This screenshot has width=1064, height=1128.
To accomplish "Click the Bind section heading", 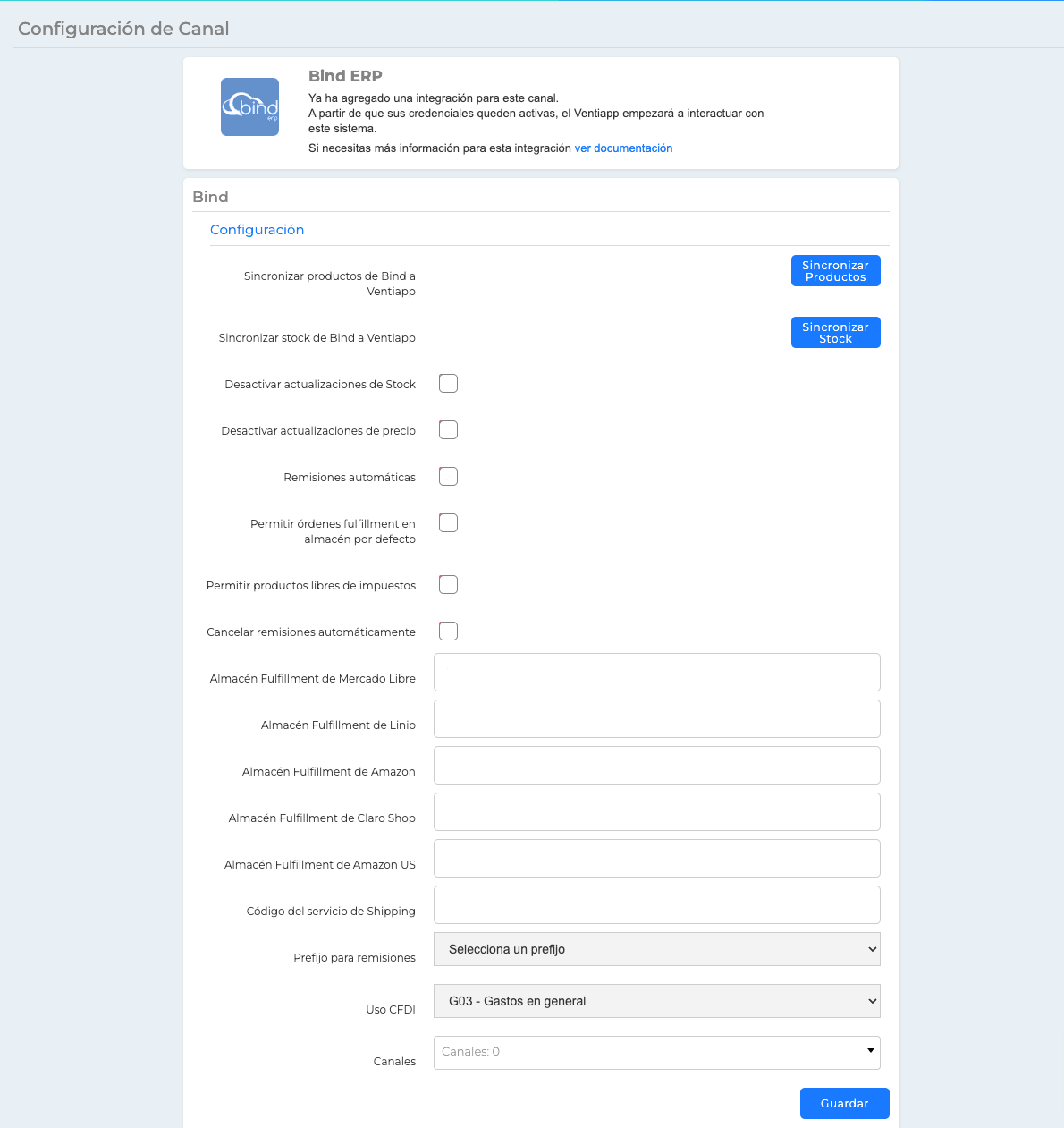I will click(210, 197).
